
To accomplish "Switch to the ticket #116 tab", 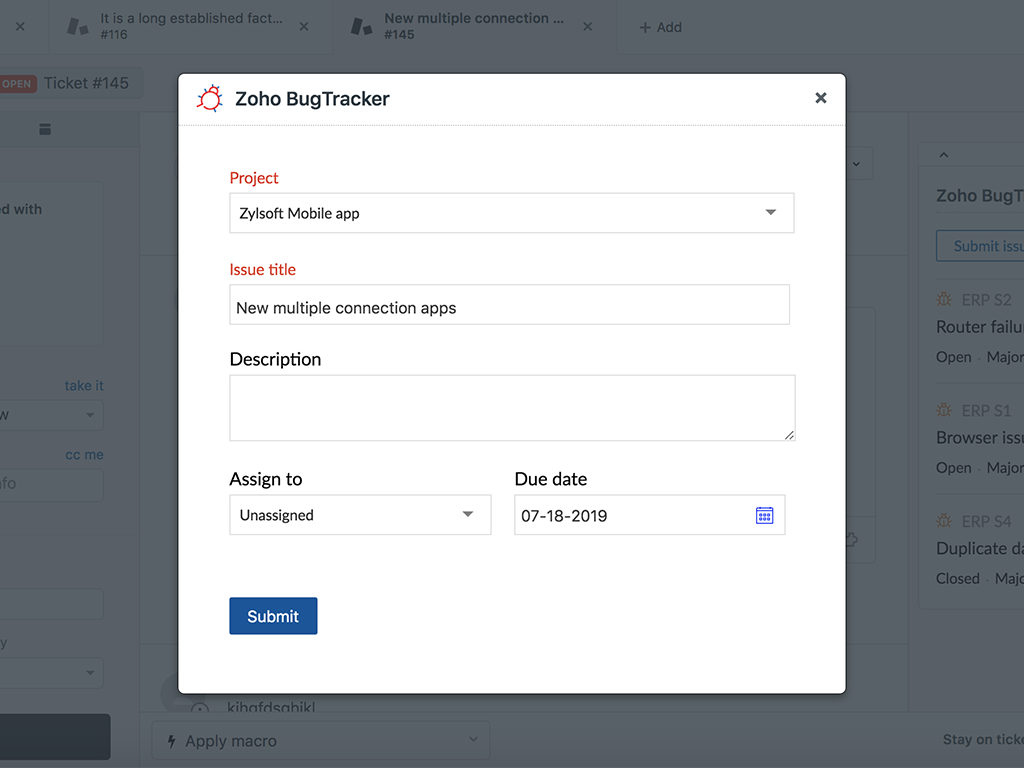I will pos(190,26).
